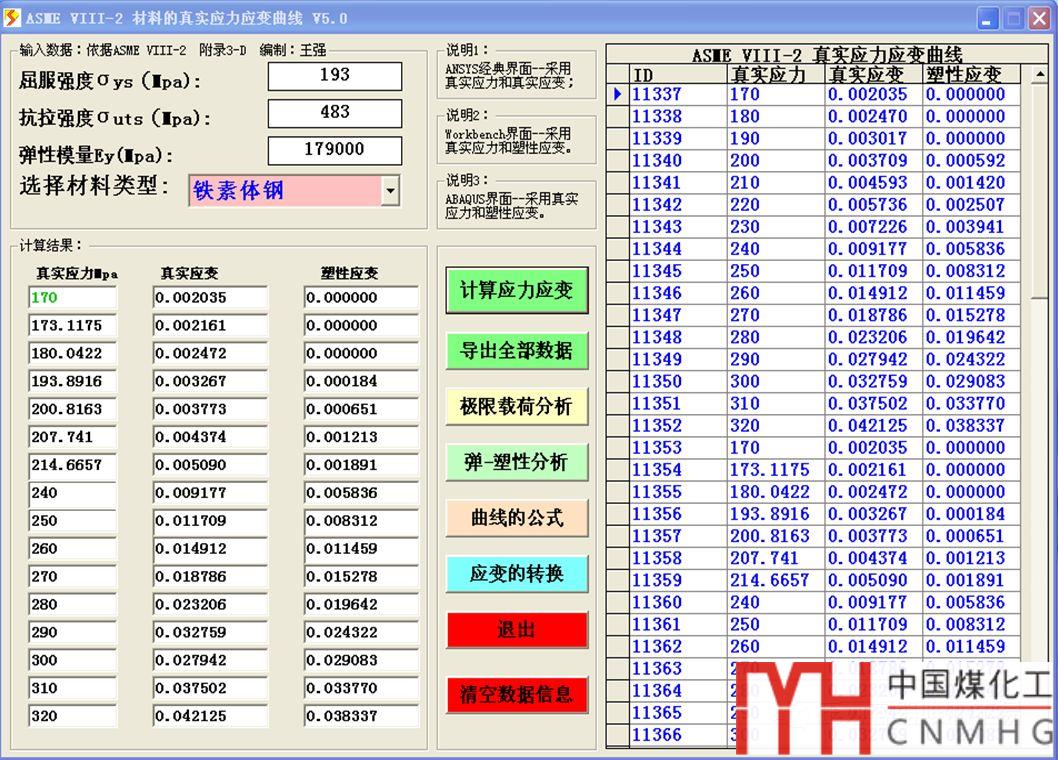Clear data with 清空数据信息 button
The image size is (1058, 760).
tap(516, 695)
